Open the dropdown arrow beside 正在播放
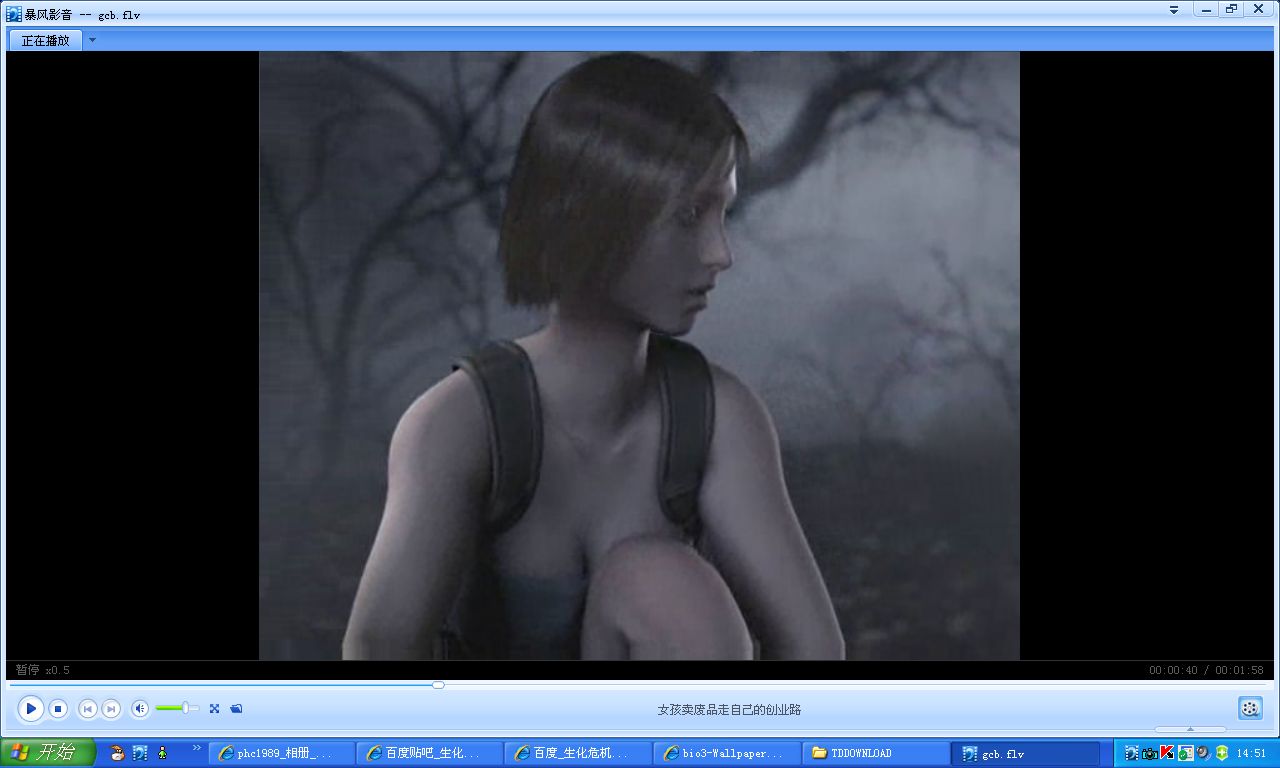This screenshot has width=1280, height=768. (x=92, y=41)
